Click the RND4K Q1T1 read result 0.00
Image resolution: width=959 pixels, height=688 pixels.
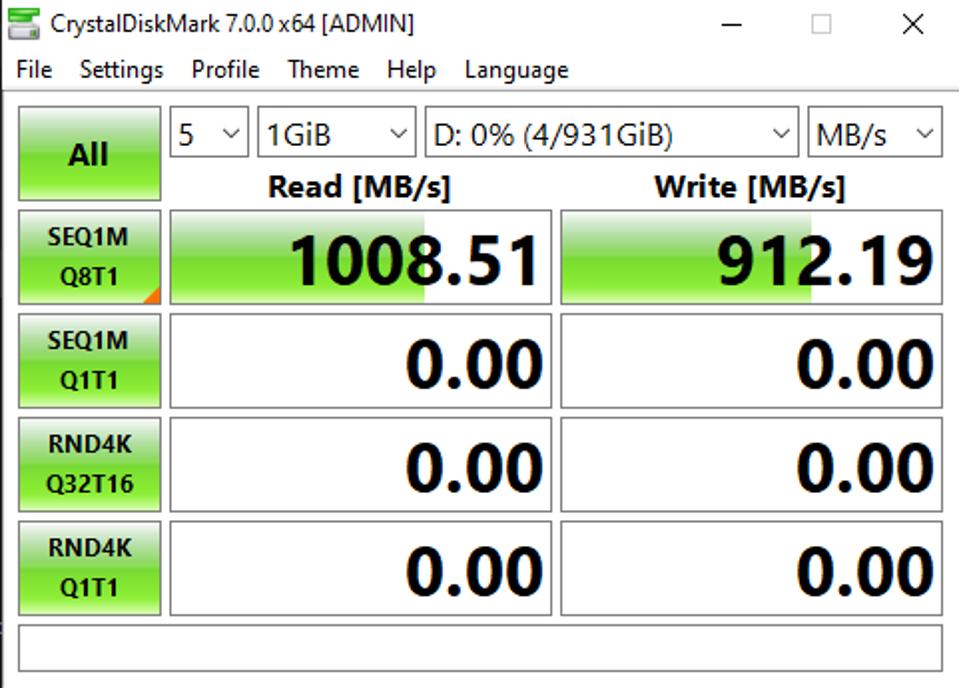click(360, 568)
